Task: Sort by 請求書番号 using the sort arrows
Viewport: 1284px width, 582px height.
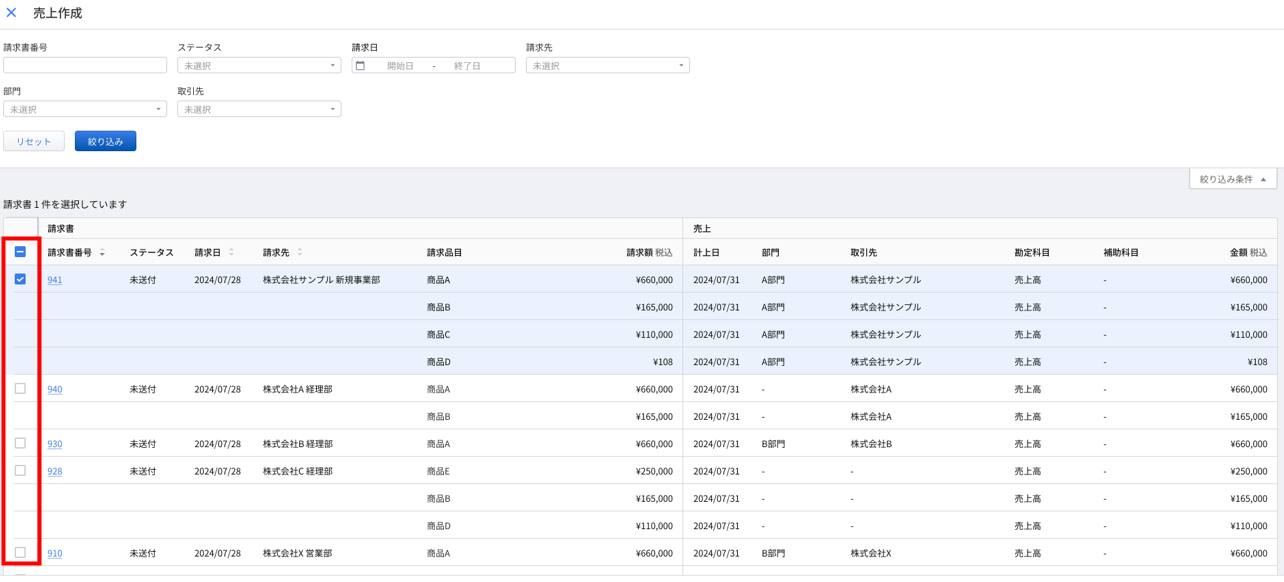Action: (x=102, y=253)
